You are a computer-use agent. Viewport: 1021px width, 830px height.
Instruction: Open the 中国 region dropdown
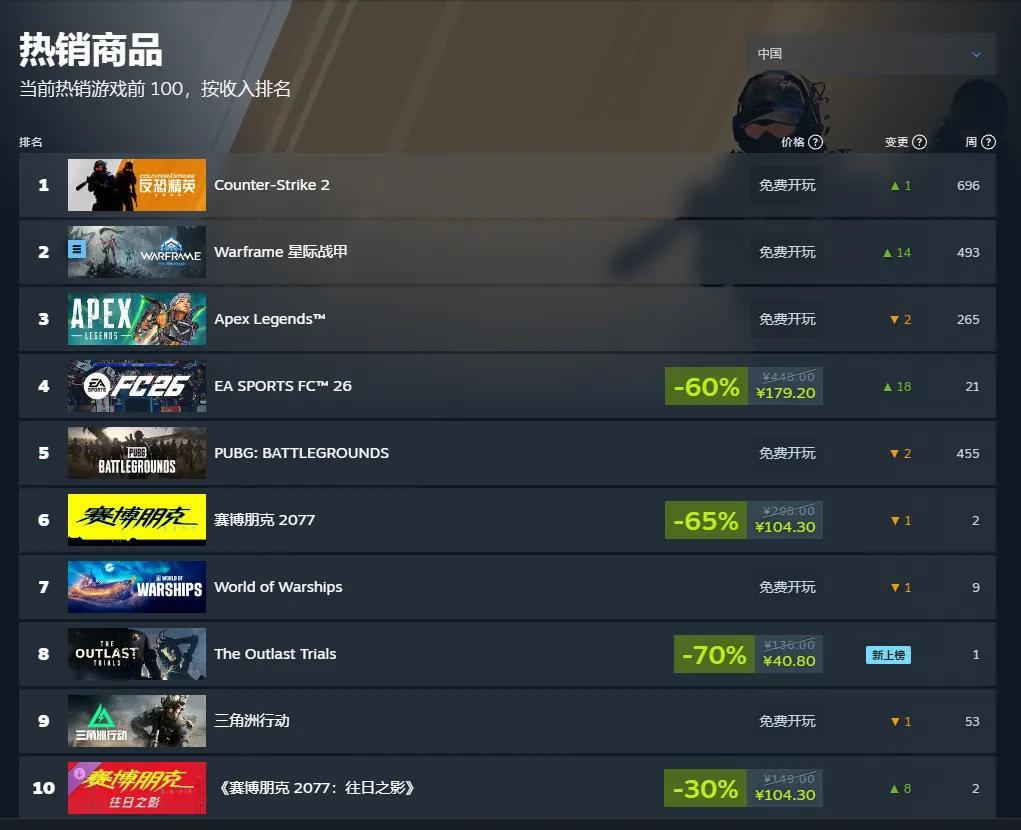point(871,54)
